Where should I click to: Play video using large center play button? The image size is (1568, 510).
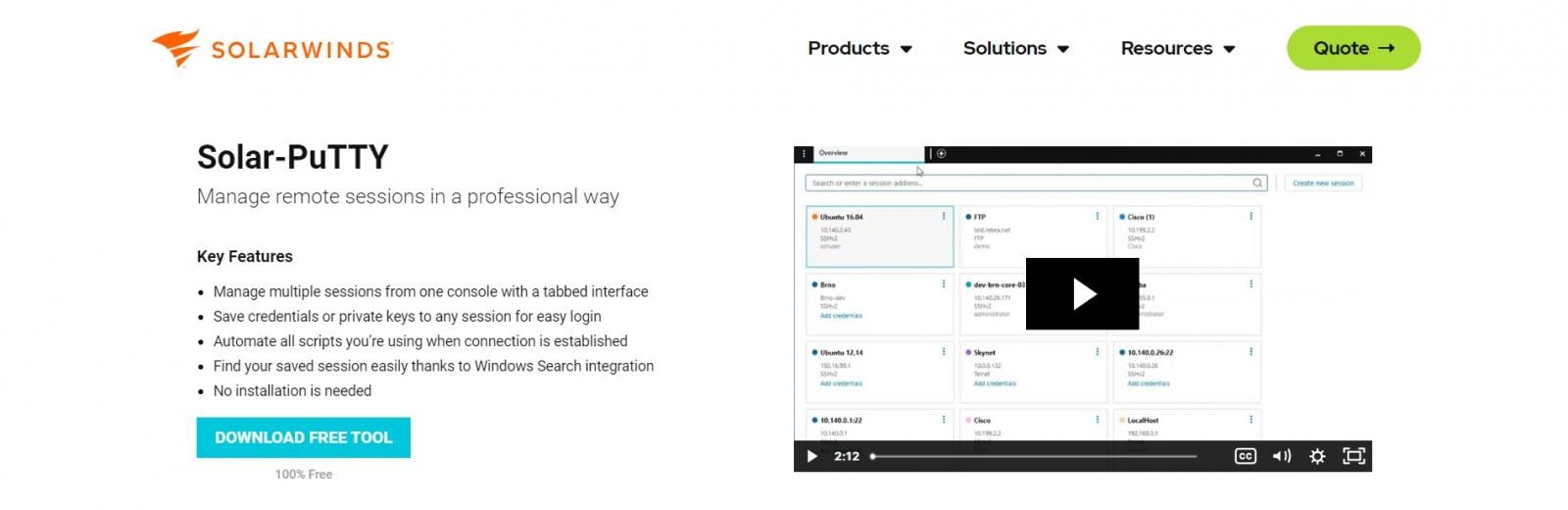[x=1082, y=293]
